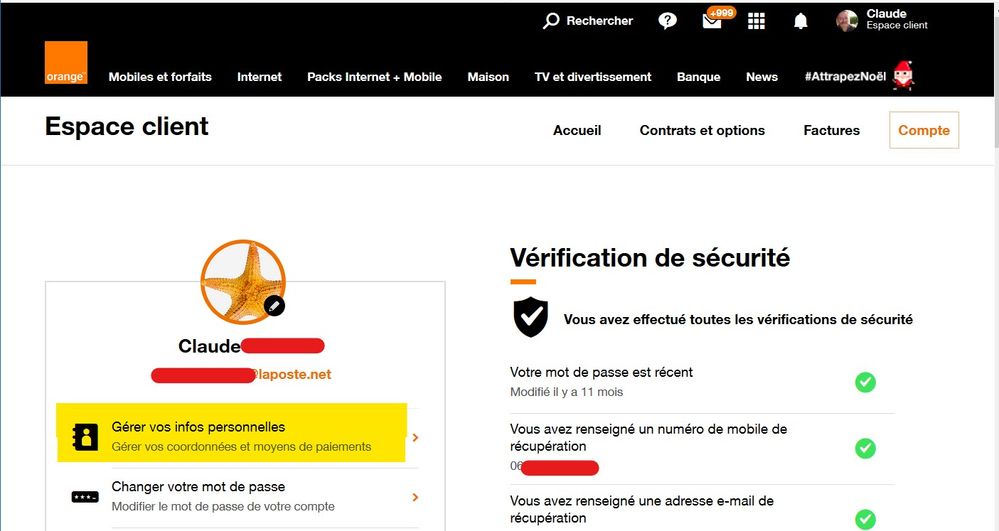Click the Claude account avatar in header
The width and height of the screenshot is (999, 531).
(847, 21)
